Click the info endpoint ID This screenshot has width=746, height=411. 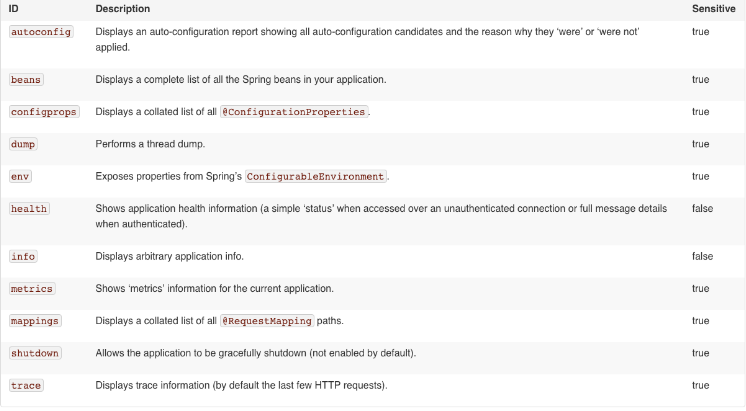tap(23, 256)
